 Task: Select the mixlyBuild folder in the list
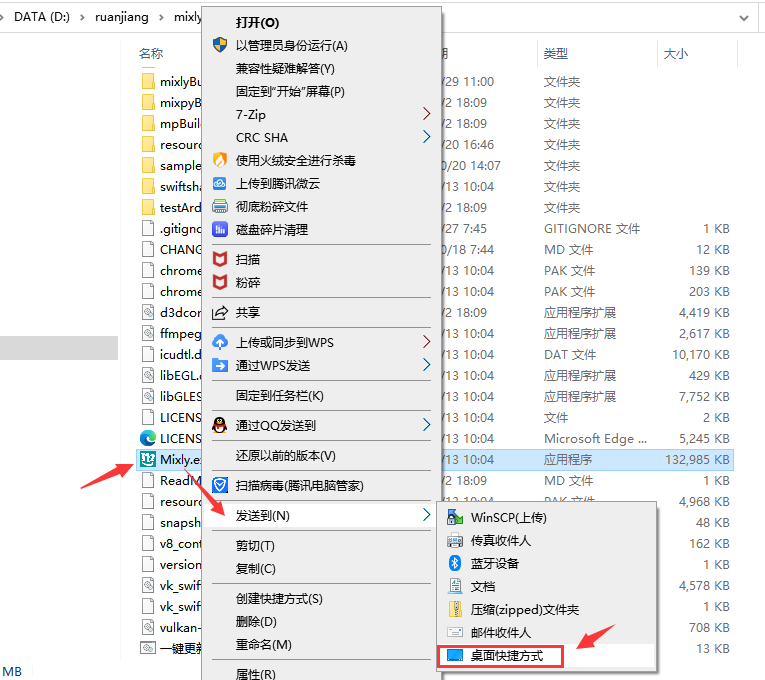pyautogui.click(x=171, y=81)
